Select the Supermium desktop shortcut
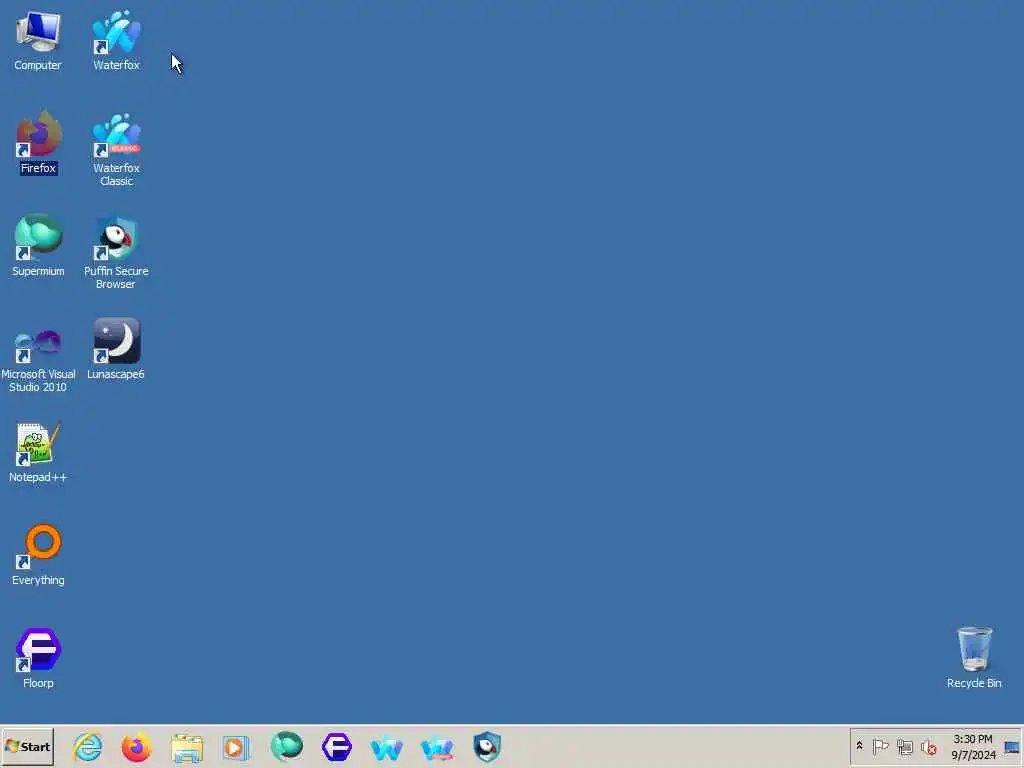Viewport: 1024px width, 768px height. pos(38,246)
